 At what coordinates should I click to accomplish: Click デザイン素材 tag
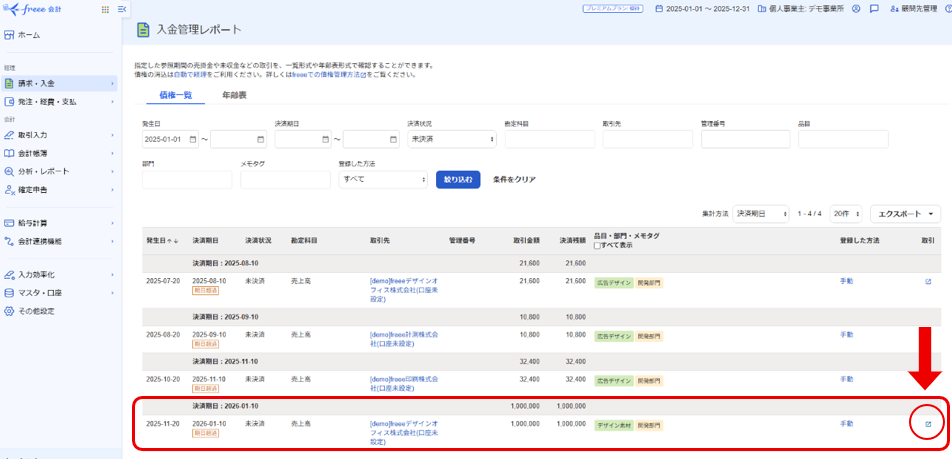(x=613, y=425)
